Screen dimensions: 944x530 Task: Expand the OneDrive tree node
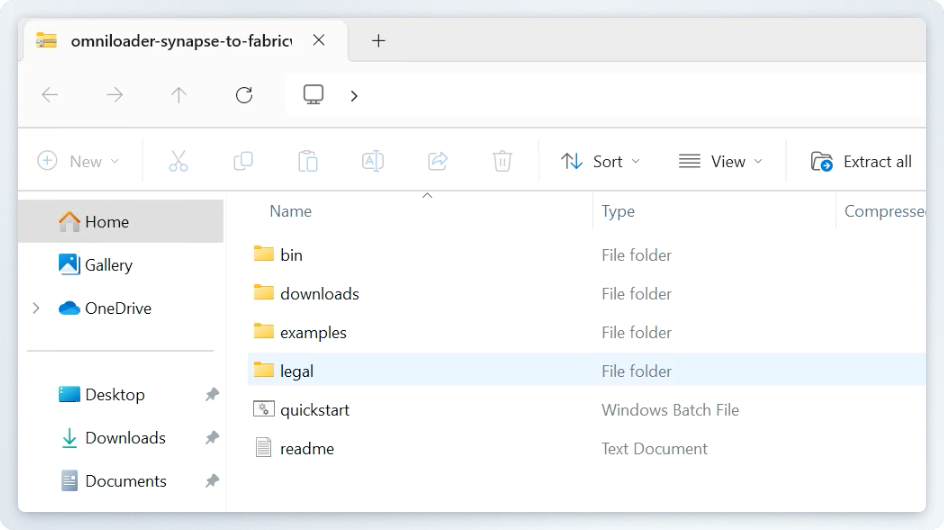coord(37,308)
